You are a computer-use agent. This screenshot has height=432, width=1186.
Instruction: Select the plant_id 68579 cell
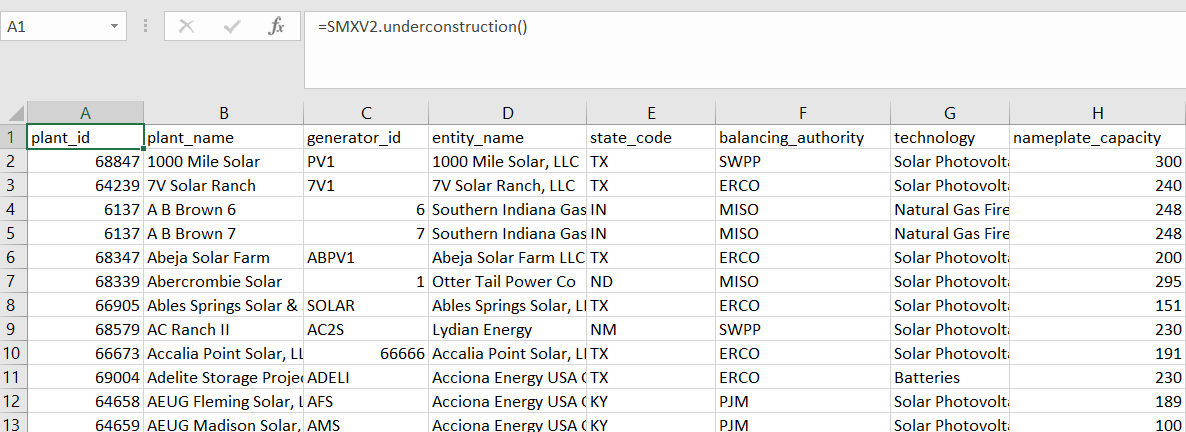tap(85, 329)
